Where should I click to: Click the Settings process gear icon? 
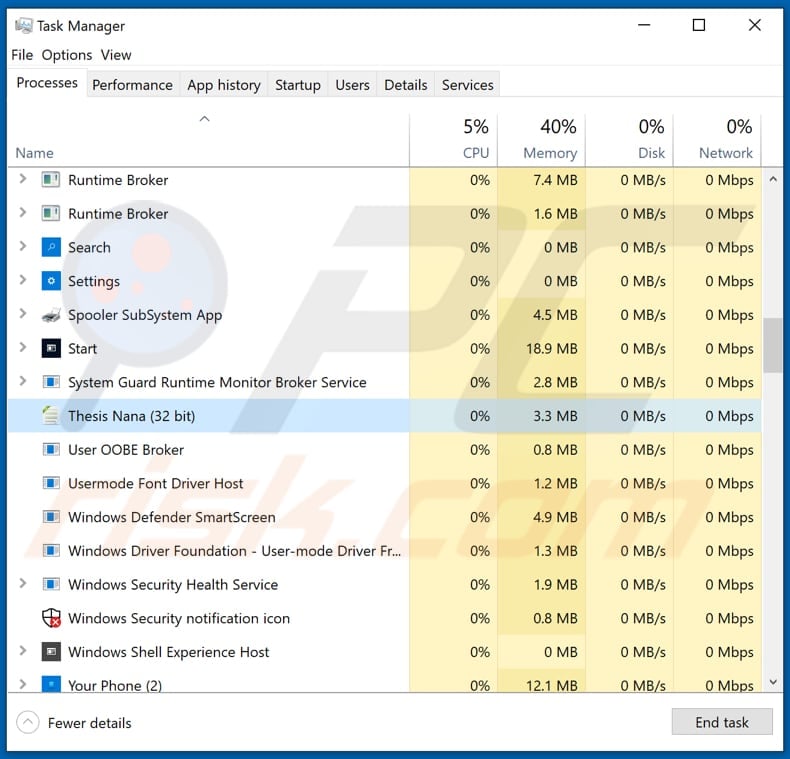point(51,281)
